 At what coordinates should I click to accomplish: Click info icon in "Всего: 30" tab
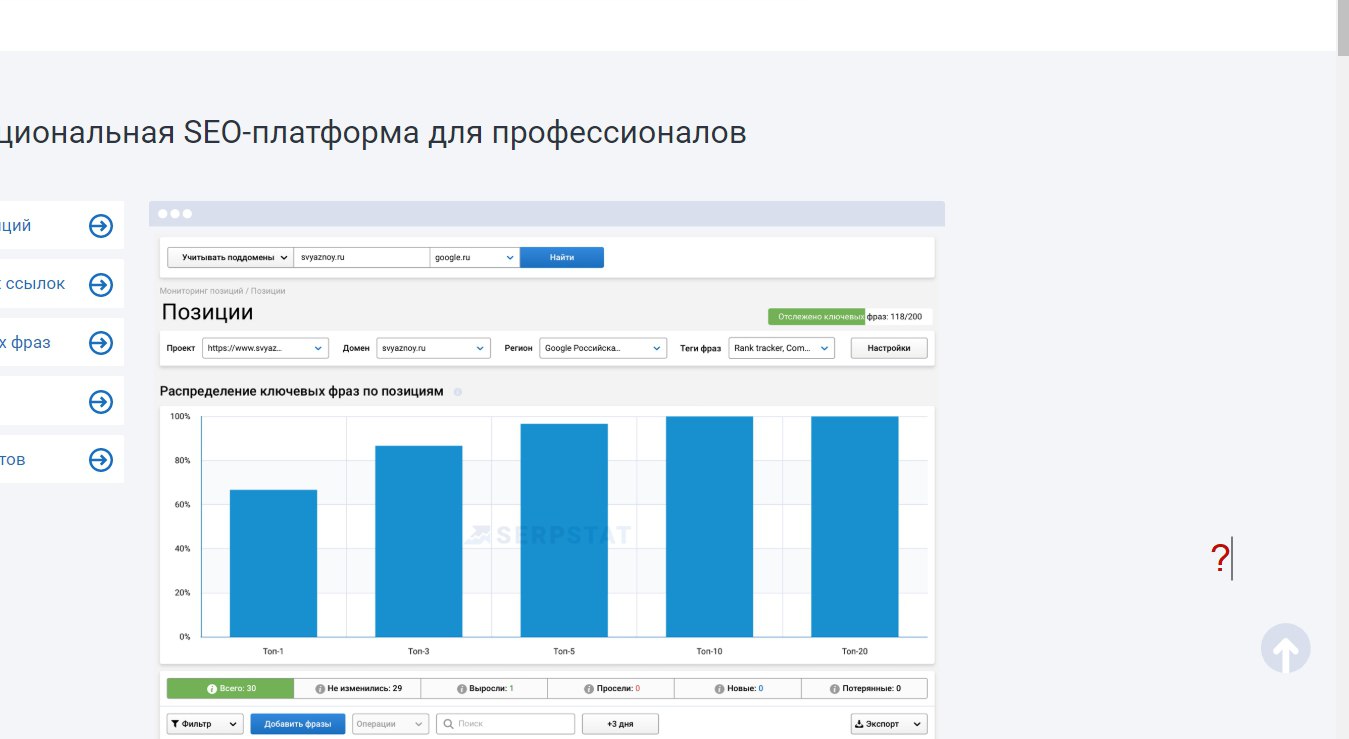(212, 689)
